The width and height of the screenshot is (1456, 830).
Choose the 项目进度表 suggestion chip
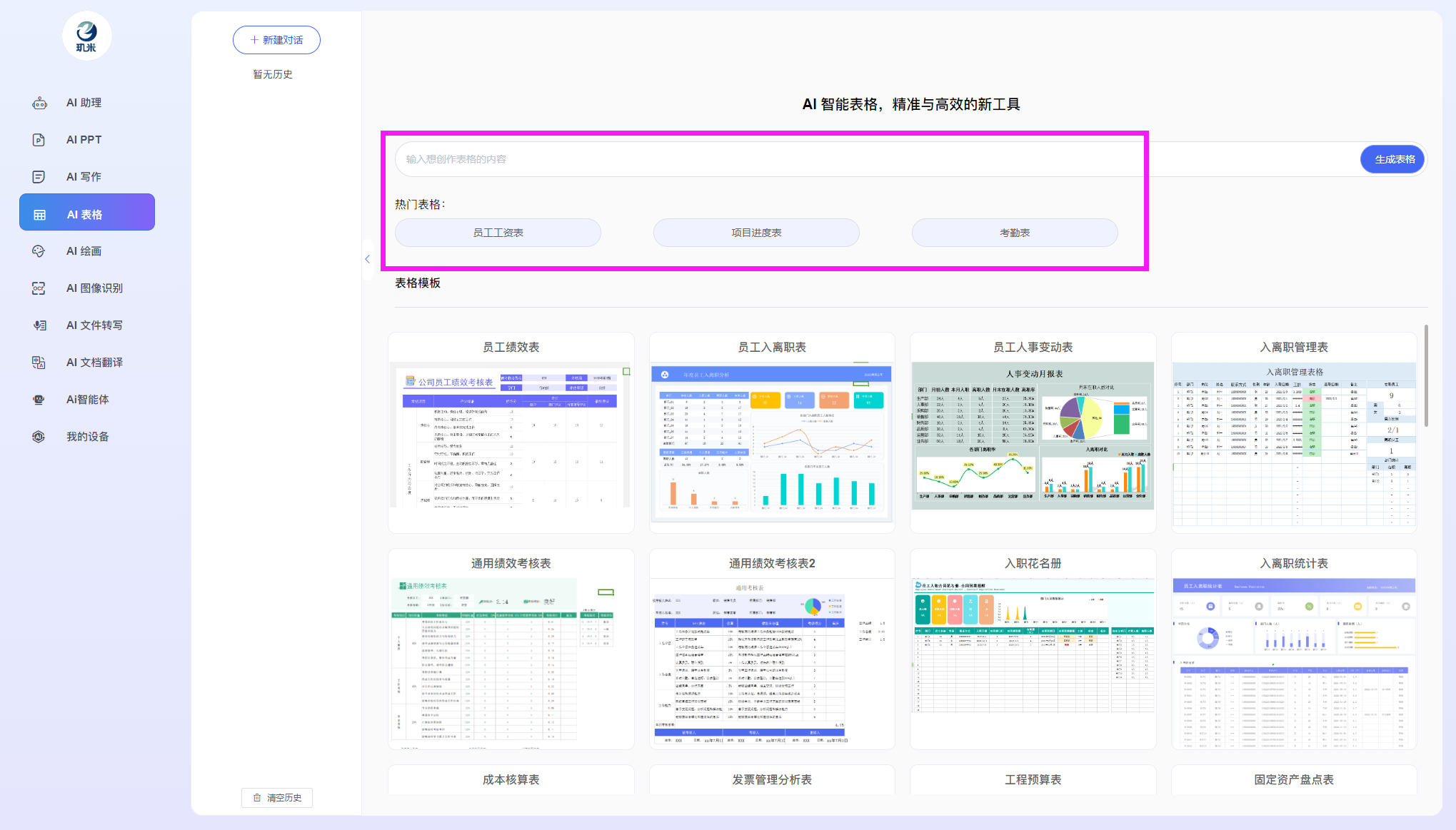click(x=756, y=233)
